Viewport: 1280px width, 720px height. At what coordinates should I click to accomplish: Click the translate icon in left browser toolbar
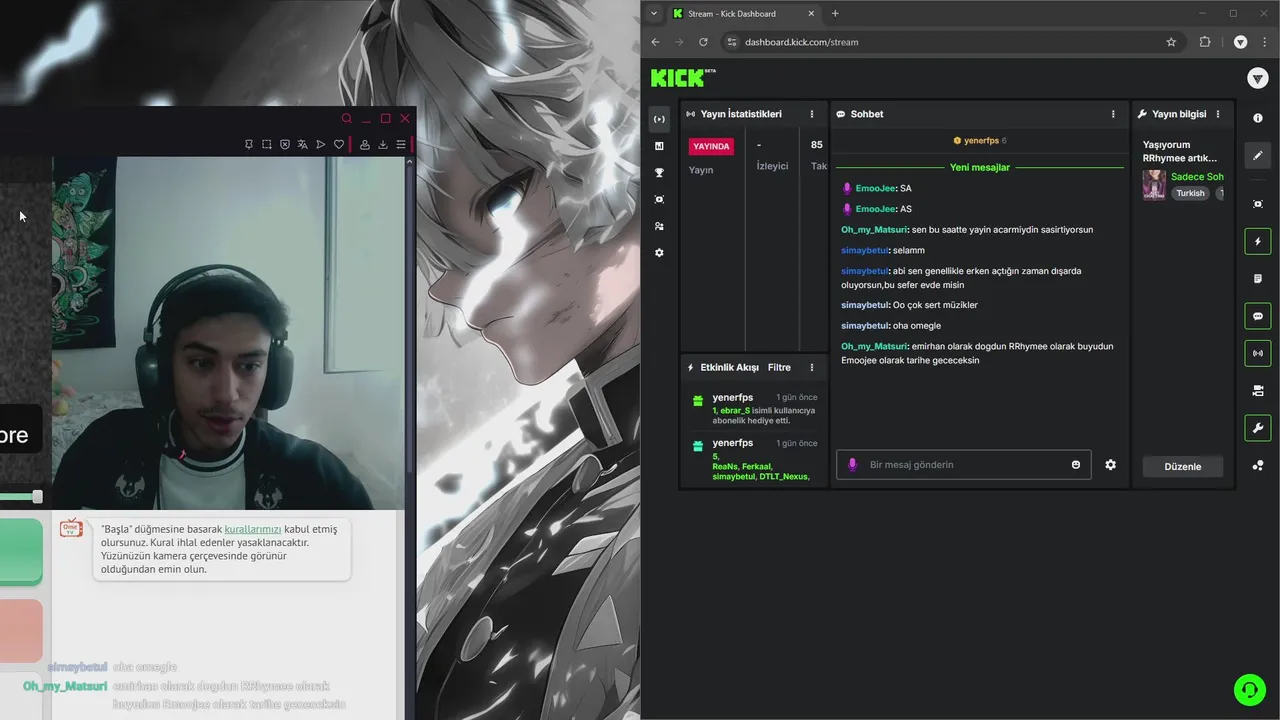pos(303,144)
